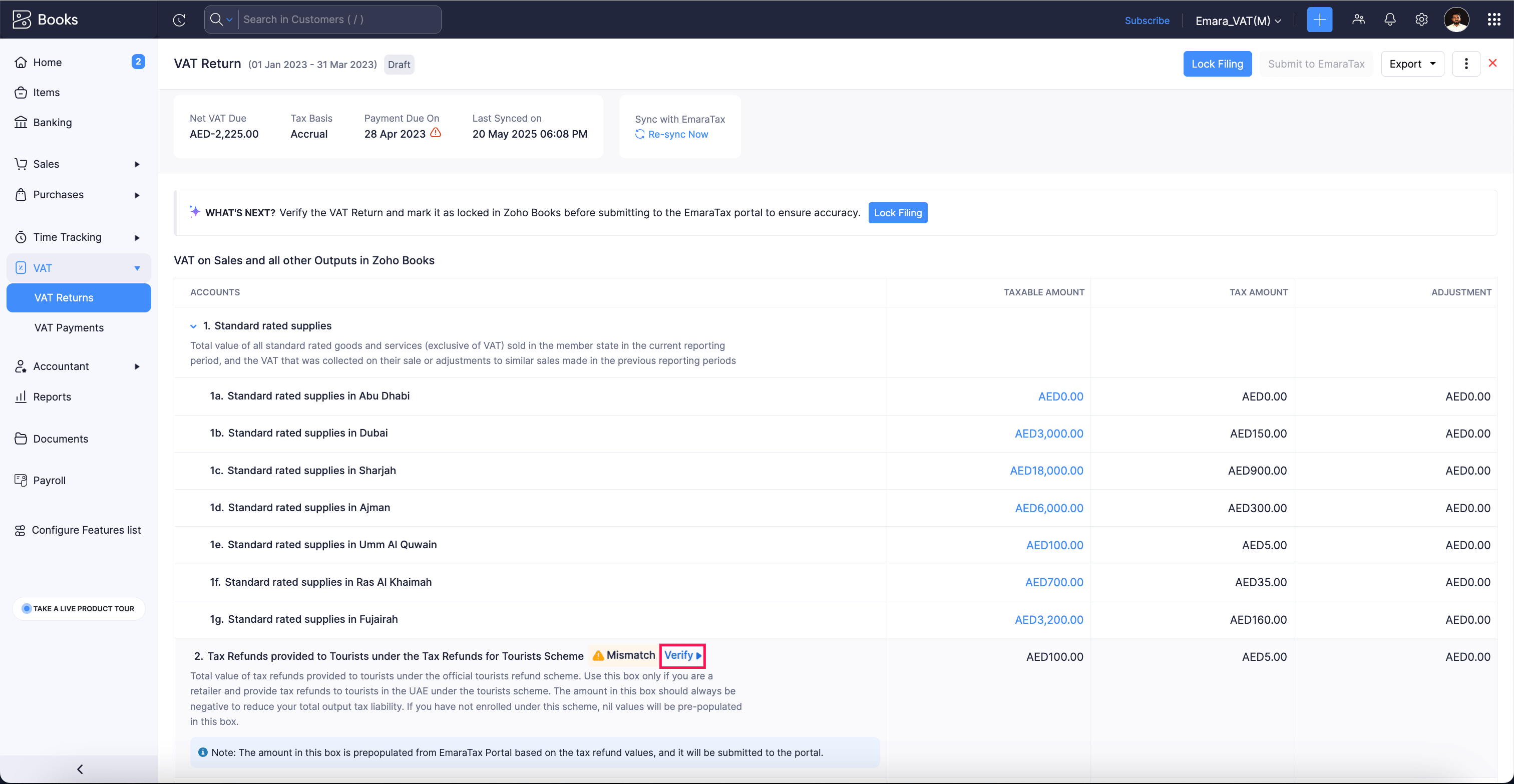The image size is (1514, 784).
Task: Click the Home notification badge 2
Action: tap(138, 62)
